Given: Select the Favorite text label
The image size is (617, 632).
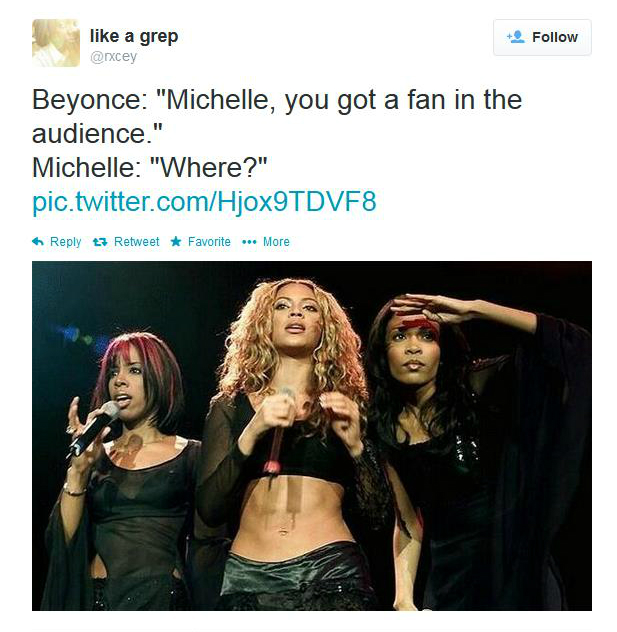Looking at the screenshot, I should (x=209, y=242).
